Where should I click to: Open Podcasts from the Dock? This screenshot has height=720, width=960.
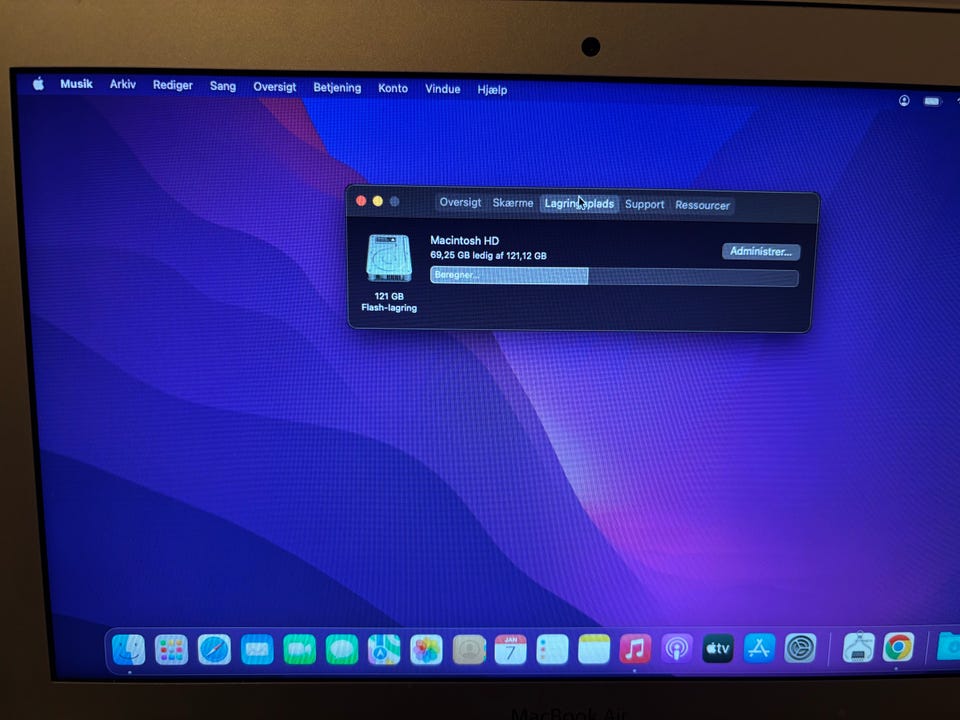click(677, 649)
